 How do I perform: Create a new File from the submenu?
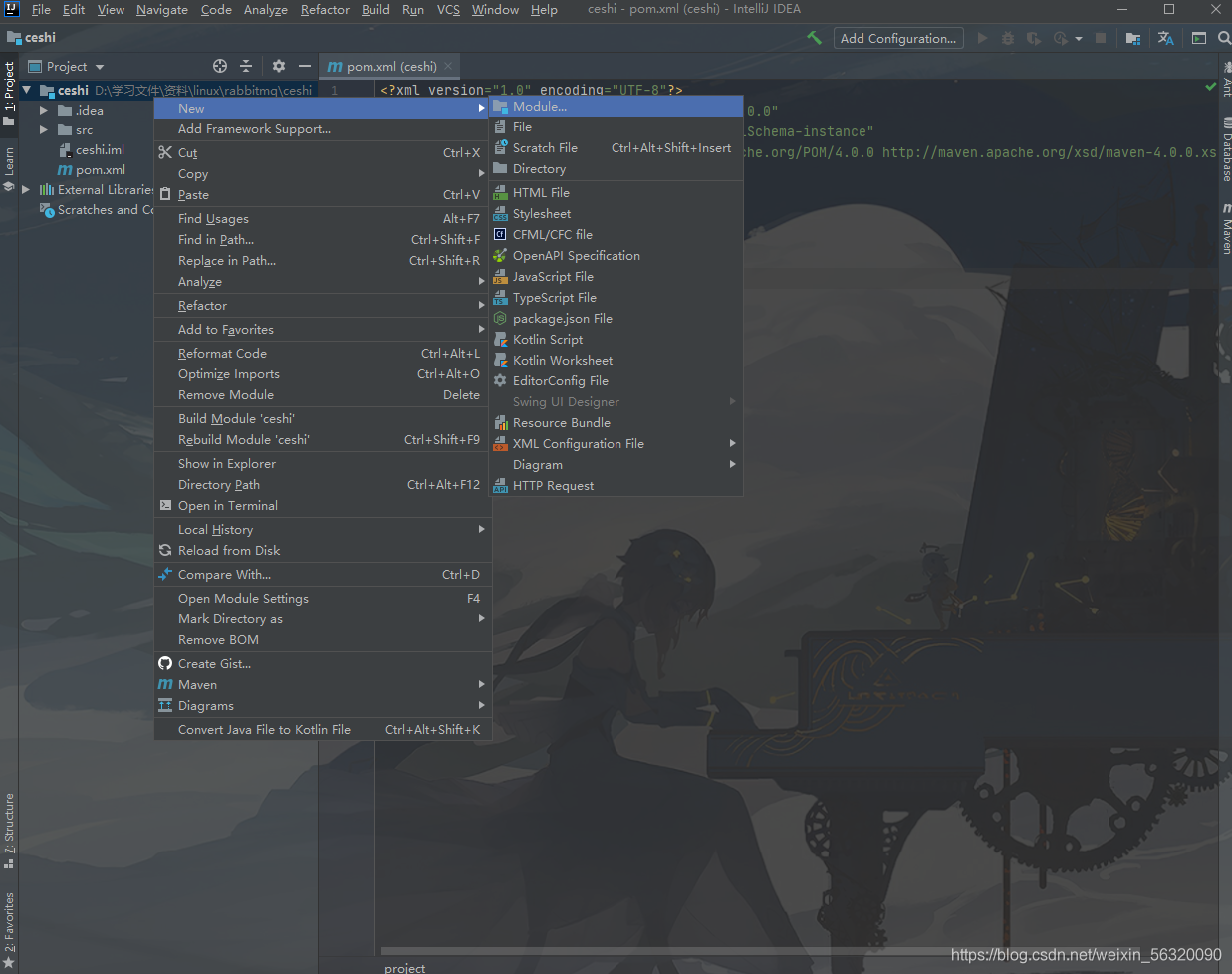[617, 127]
